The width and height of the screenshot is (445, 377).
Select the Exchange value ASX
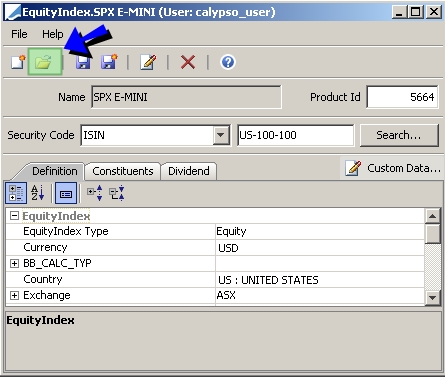point(320,295)
